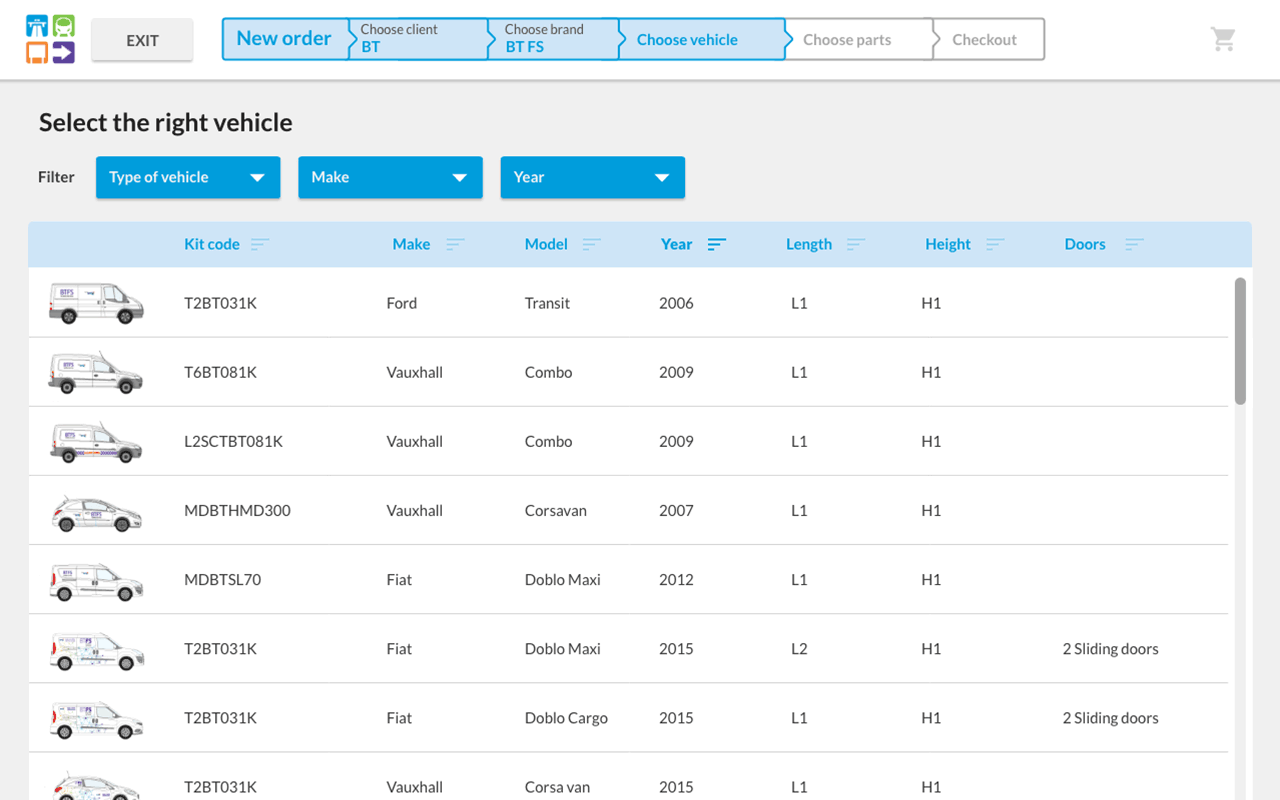Click the app logo icon
Viewport: 1280px width, 800px height.
click(51, 39)
